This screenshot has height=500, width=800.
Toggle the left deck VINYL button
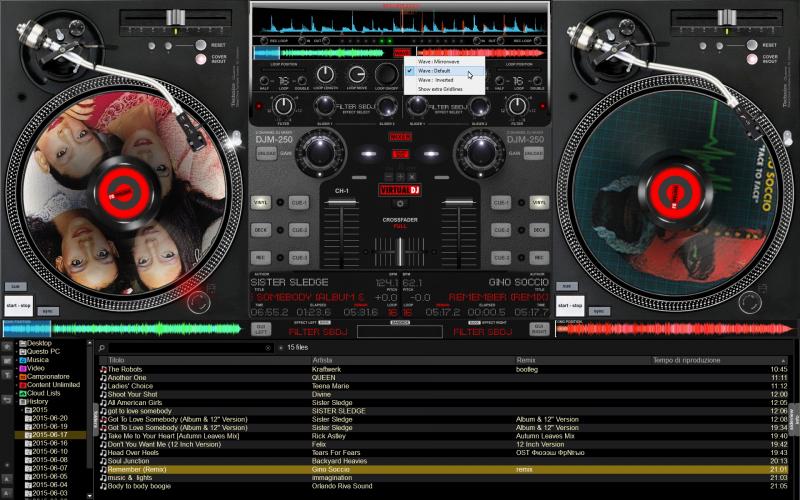click(261, 203)
